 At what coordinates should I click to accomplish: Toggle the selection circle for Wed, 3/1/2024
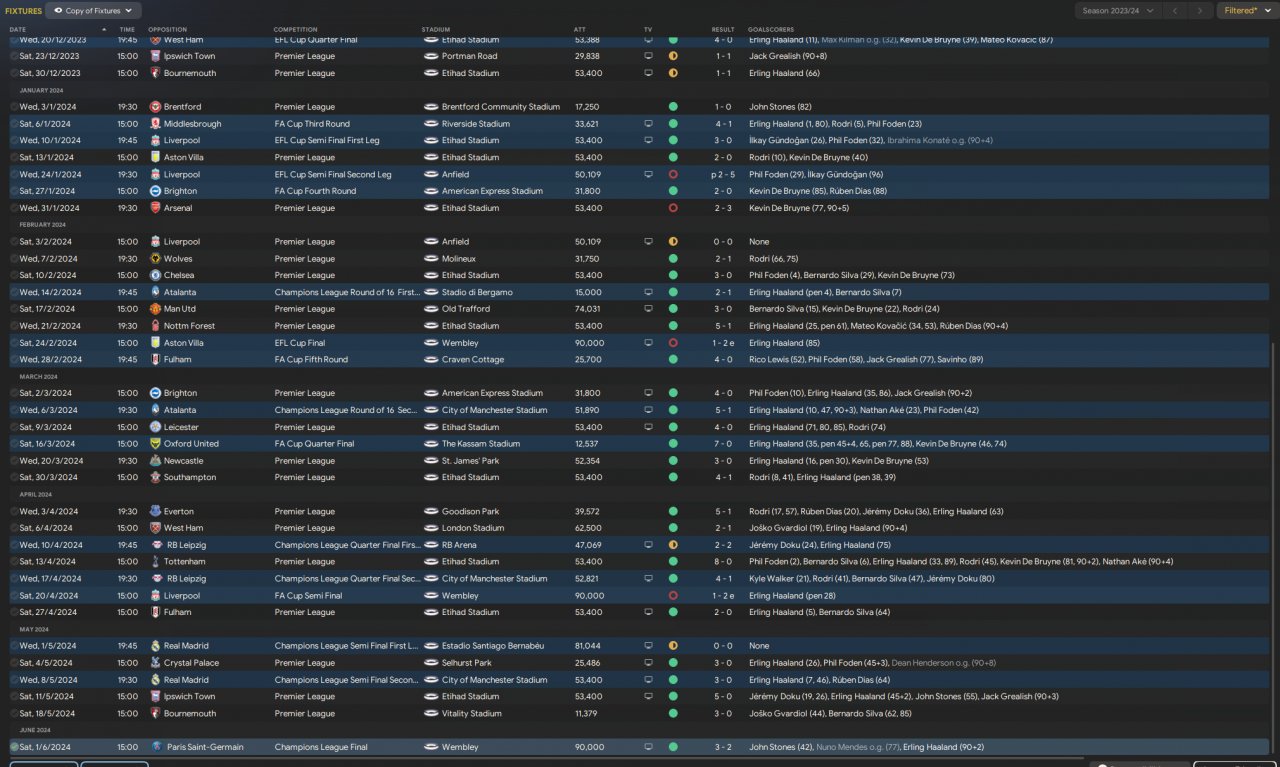coord(14,107)
